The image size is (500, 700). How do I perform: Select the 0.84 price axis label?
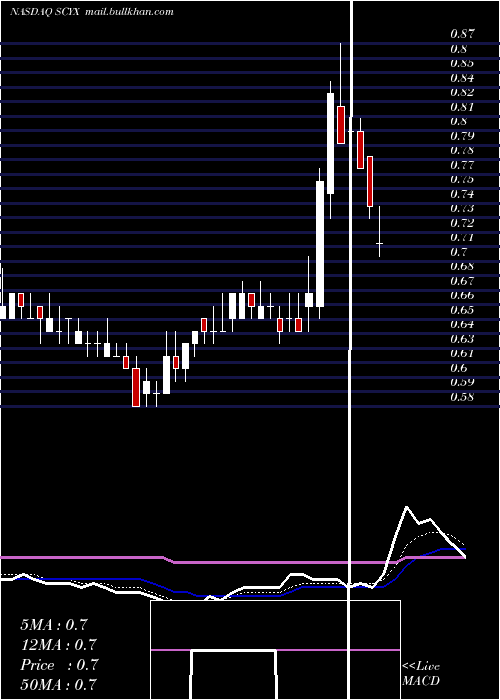point(462,78)
